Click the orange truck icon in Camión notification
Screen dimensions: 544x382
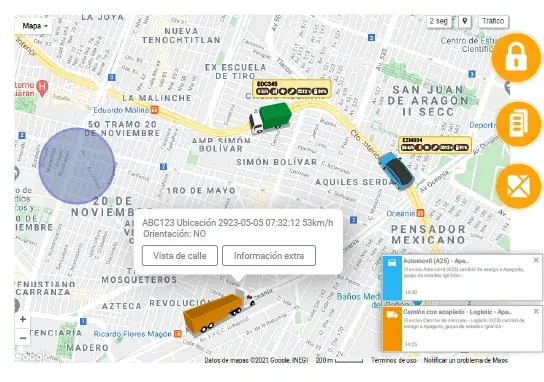(392, 315)
